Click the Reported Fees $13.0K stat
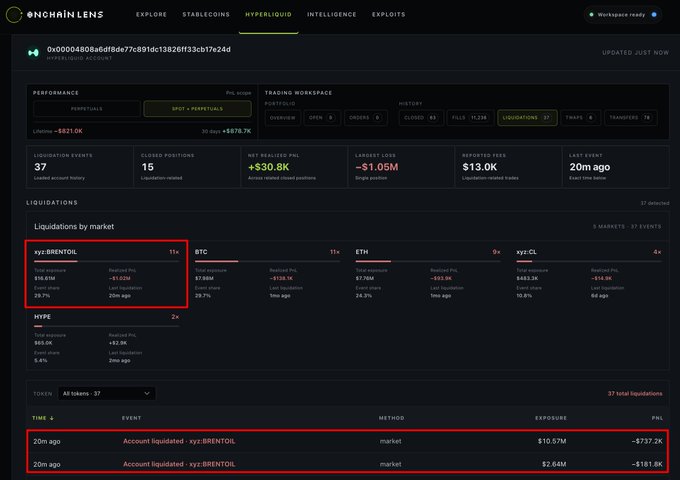680x480 pixels. point(508,167)
